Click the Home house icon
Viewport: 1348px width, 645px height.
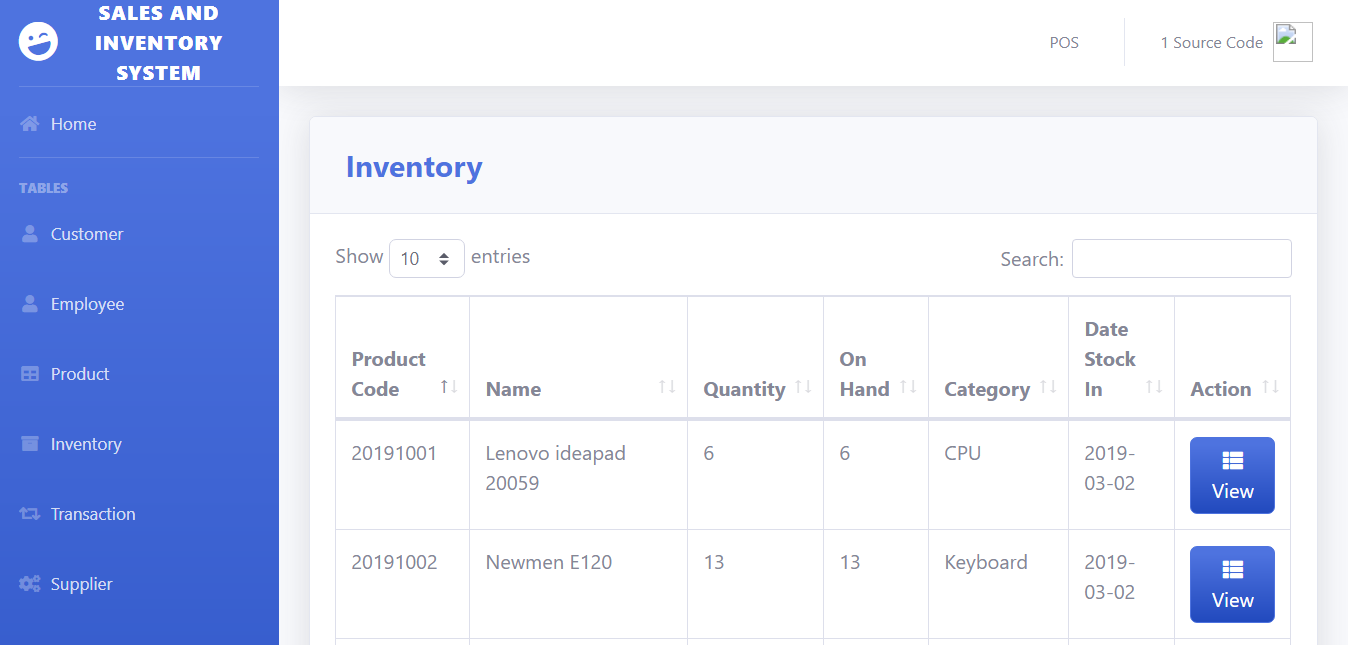click(30, 124)
